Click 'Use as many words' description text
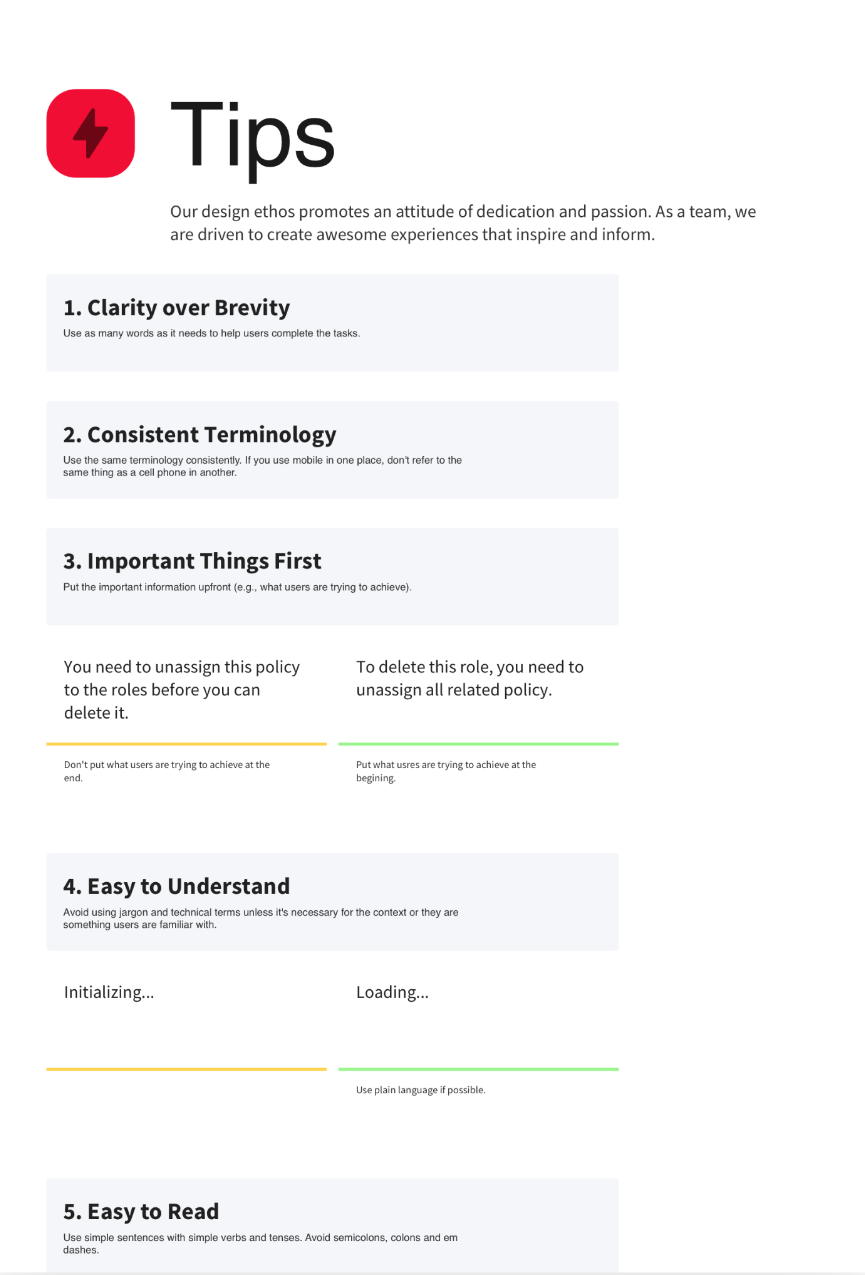This screenshot has width=865, height=1275. [x=211, y=333]
